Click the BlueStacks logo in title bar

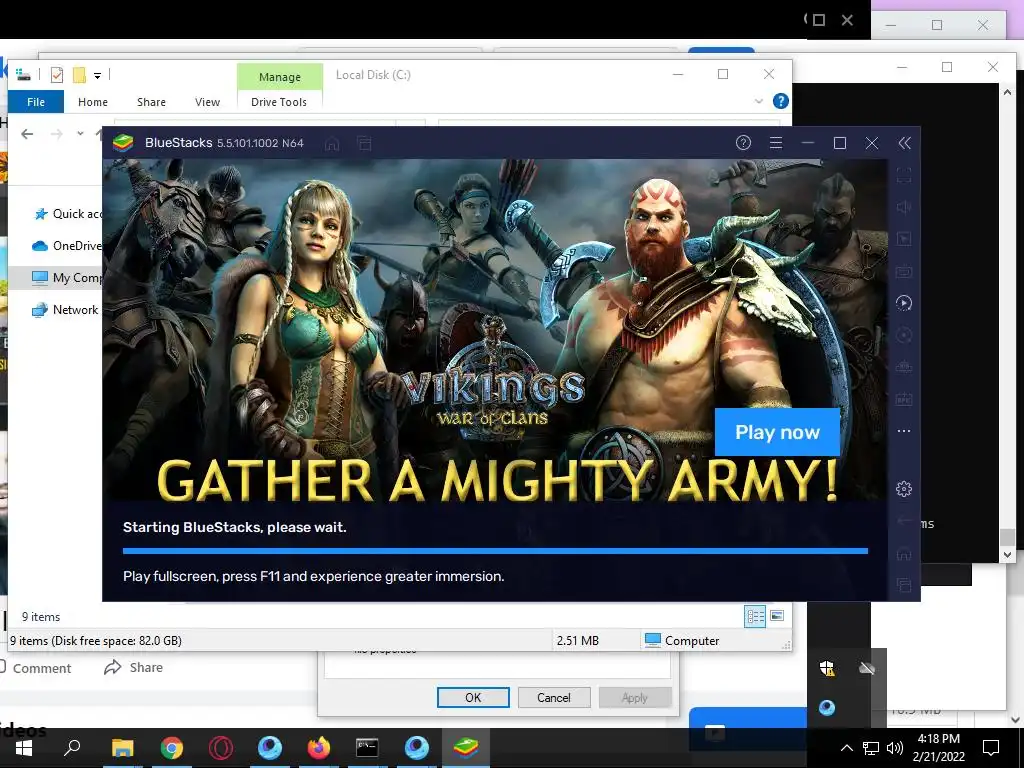(x=123, y=142)
